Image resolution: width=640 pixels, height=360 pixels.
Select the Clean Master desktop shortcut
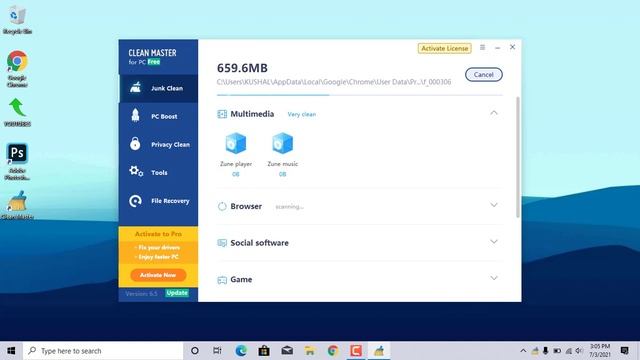[x=17, y=205]
